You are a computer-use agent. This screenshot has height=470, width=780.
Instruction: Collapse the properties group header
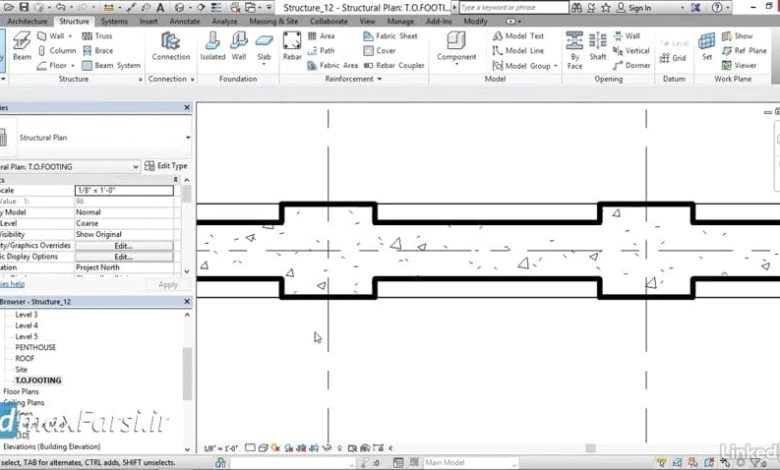coord(175,180)
